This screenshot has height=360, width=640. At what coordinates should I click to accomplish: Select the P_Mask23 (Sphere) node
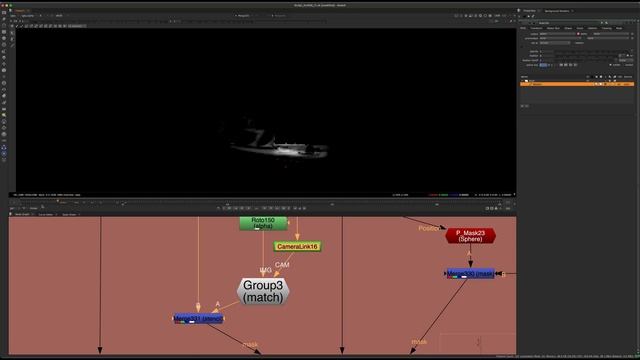click(470, 236)
